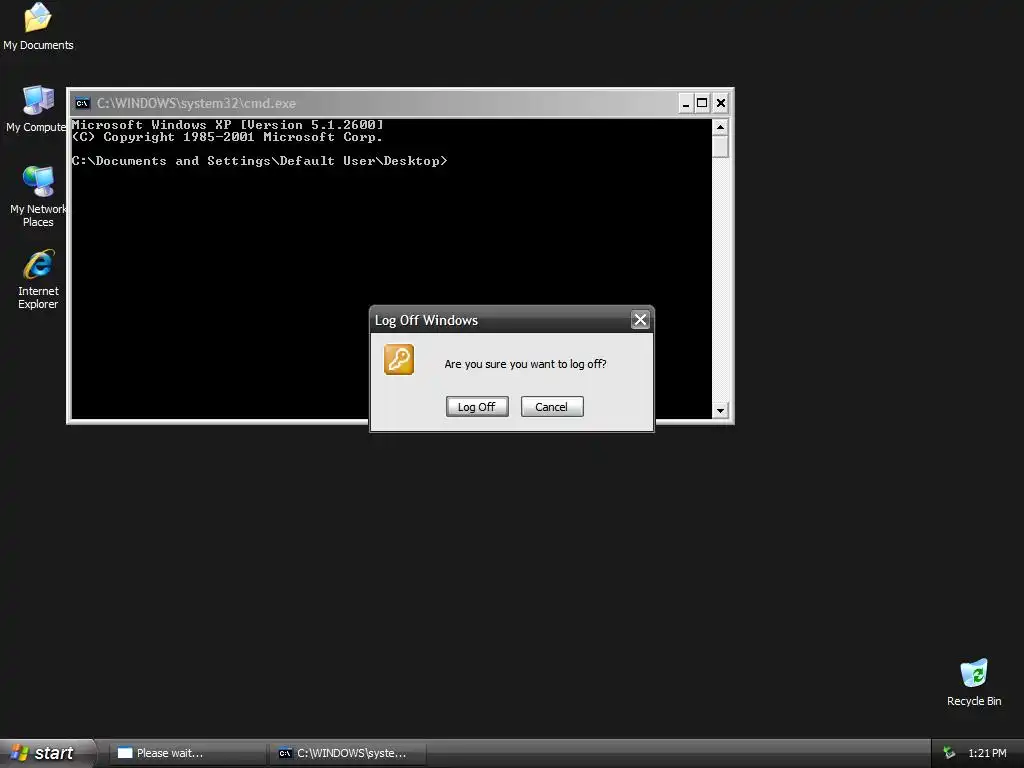
Task: Maximize the cmd.exe window
Action: [x=702, y=103]
